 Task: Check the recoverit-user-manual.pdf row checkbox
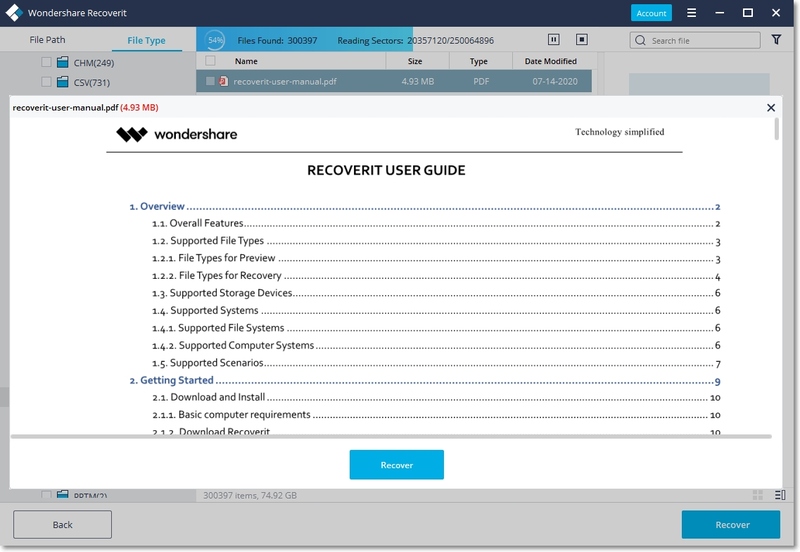[210, 81]
